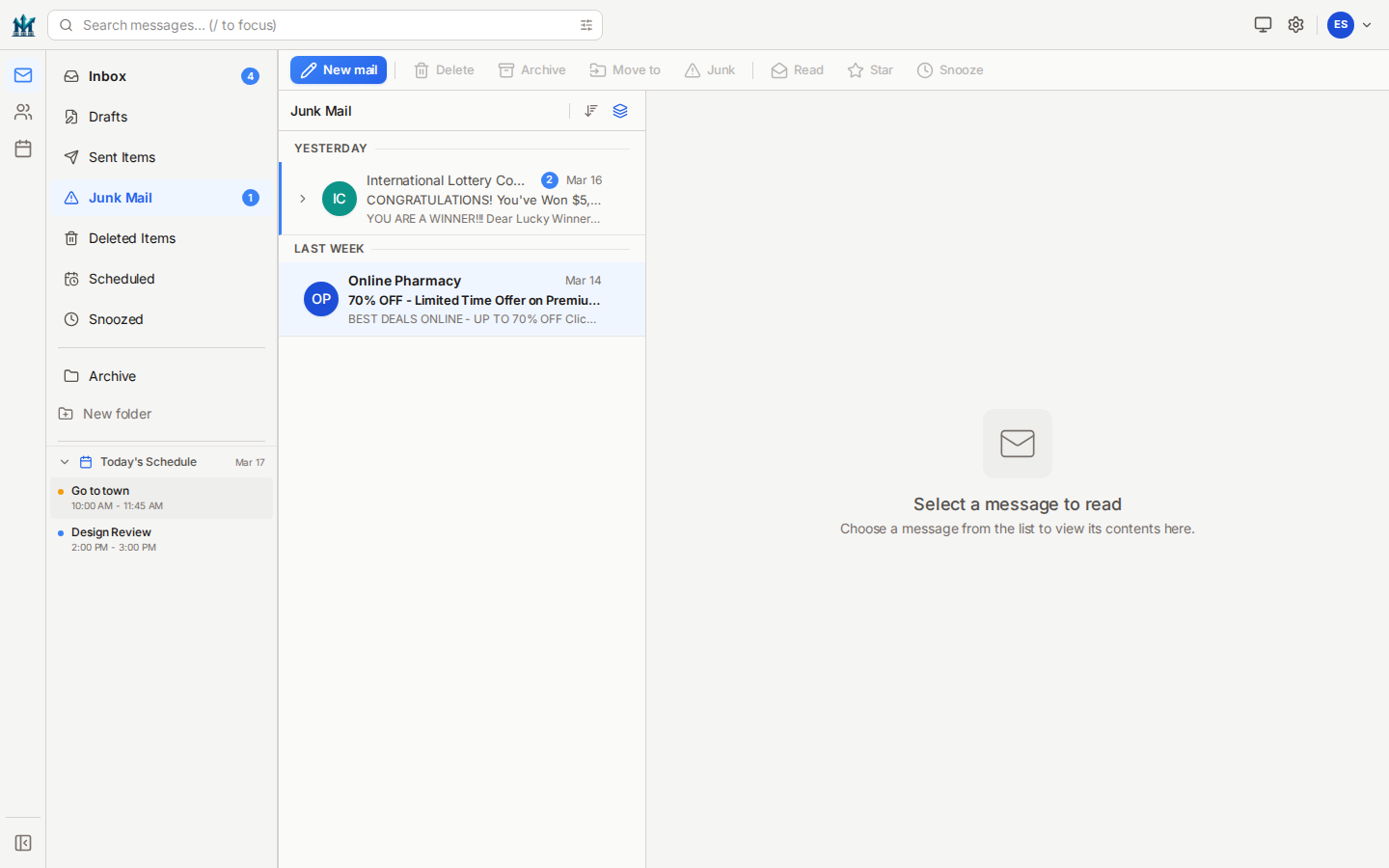This screenshot has height=868, width=1389.
Task: Open the Calendar icon in left rail
Action: (23, 149)
